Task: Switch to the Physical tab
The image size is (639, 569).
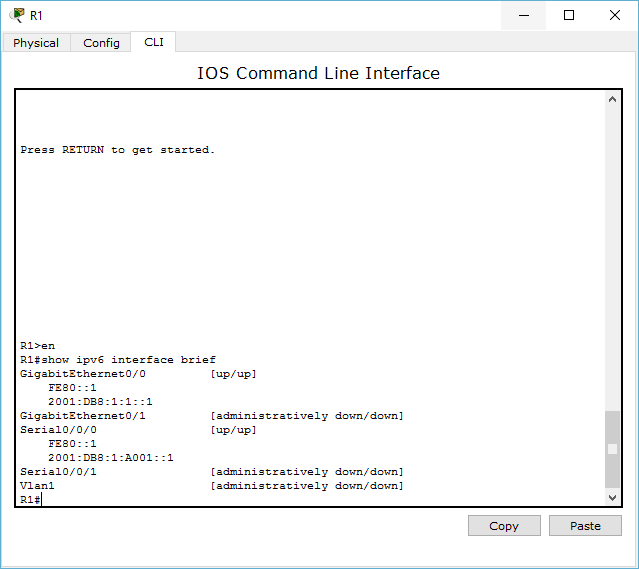Action: (36, 43)
